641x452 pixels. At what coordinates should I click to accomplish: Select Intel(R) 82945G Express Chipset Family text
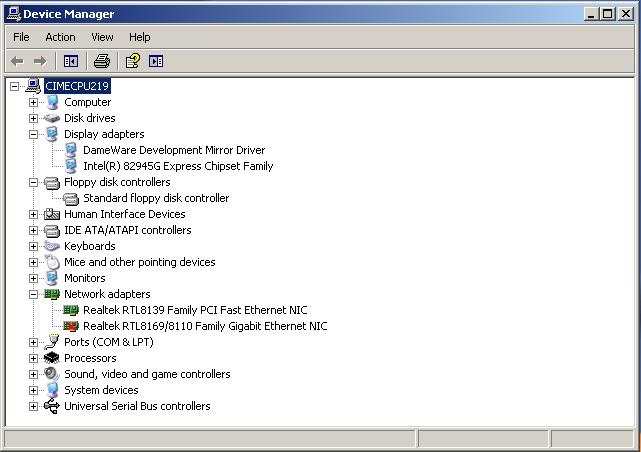coord(178,166)
